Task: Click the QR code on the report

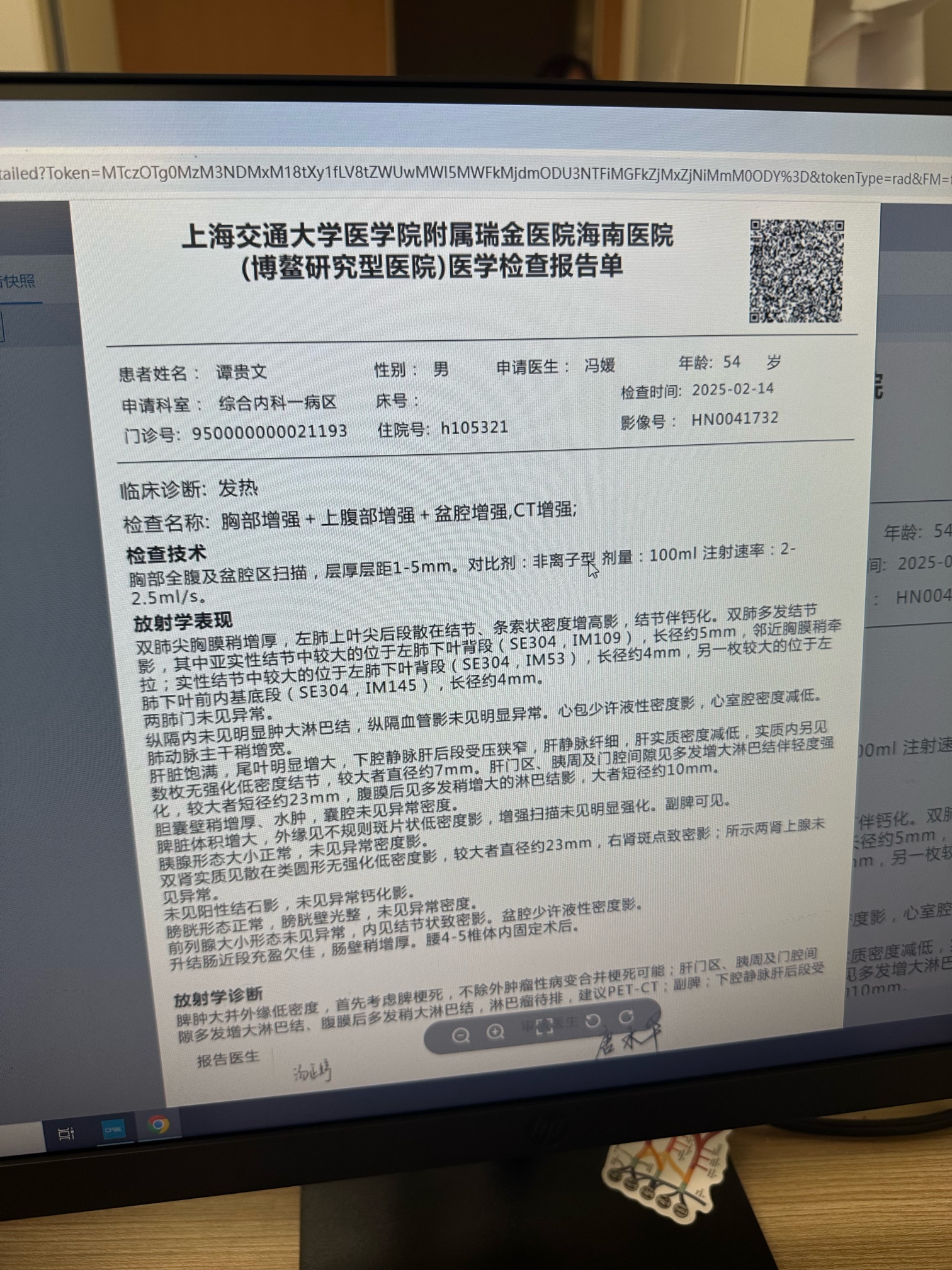Action: [796, 271]
